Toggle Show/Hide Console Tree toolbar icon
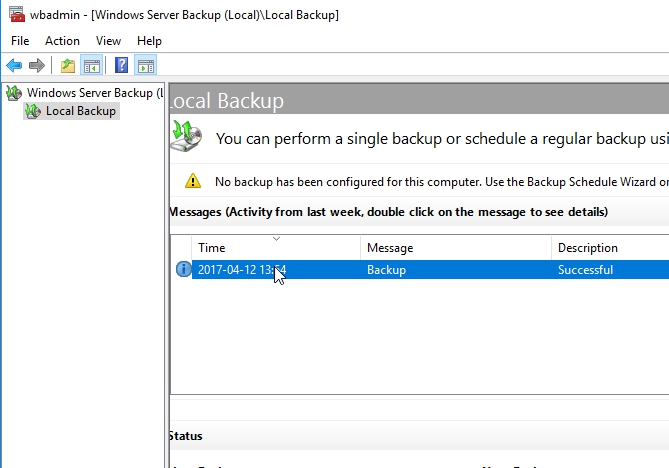 (x=92, y=66)
